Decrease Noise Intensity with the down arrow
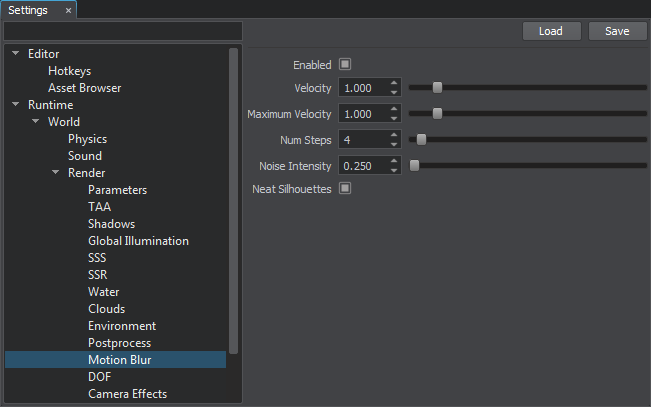Viewport: 651px width, 407px height. click(x=394, y=170)
